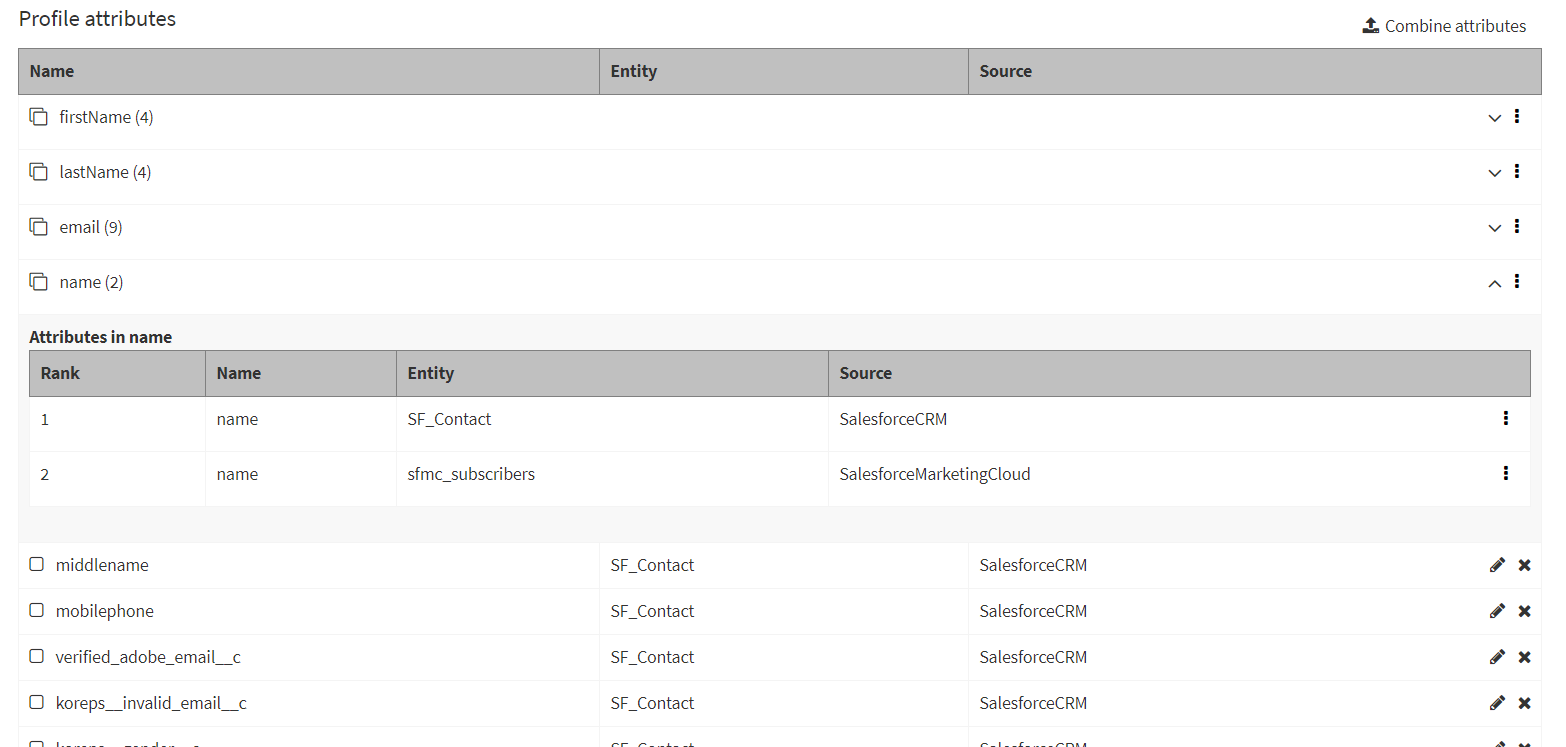This screenshot has height=747, width=1566.
Task: Expand the email attribute group chevron
Action: (x=1494, y=228)
